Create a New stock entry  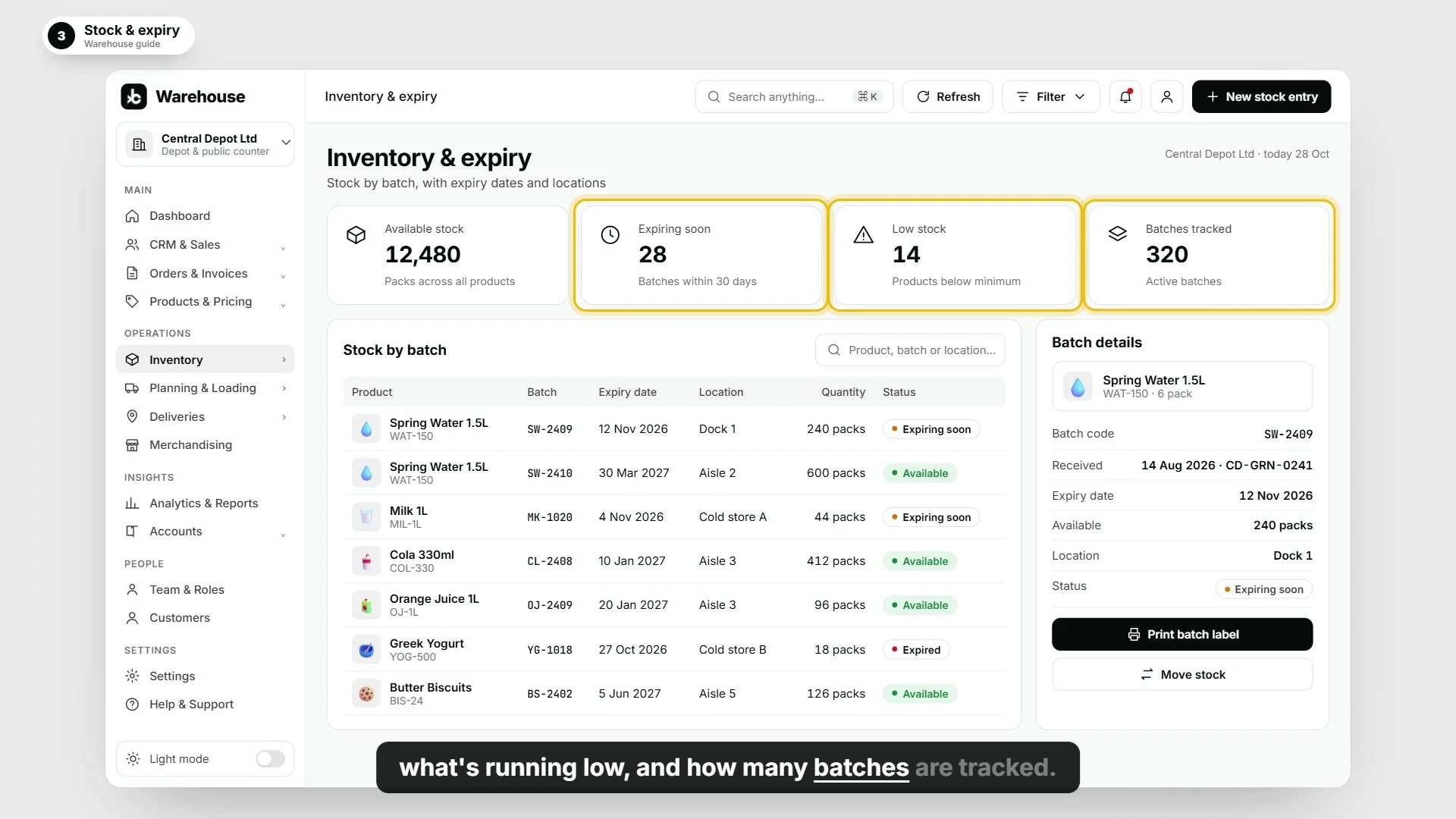[x=1261, y=96]
